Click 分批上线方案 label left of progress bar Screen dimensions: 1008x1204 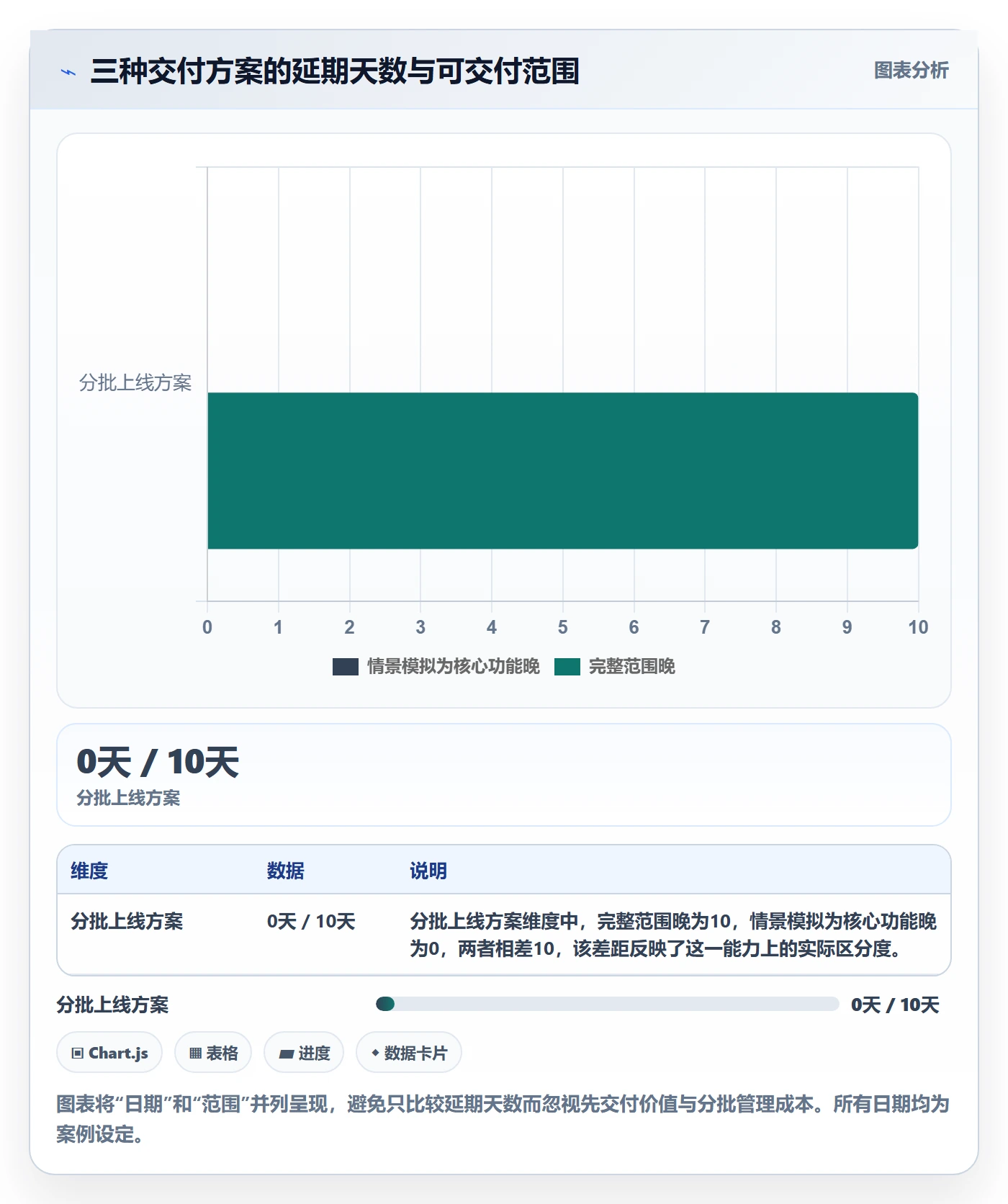(x=113, y=1005)
